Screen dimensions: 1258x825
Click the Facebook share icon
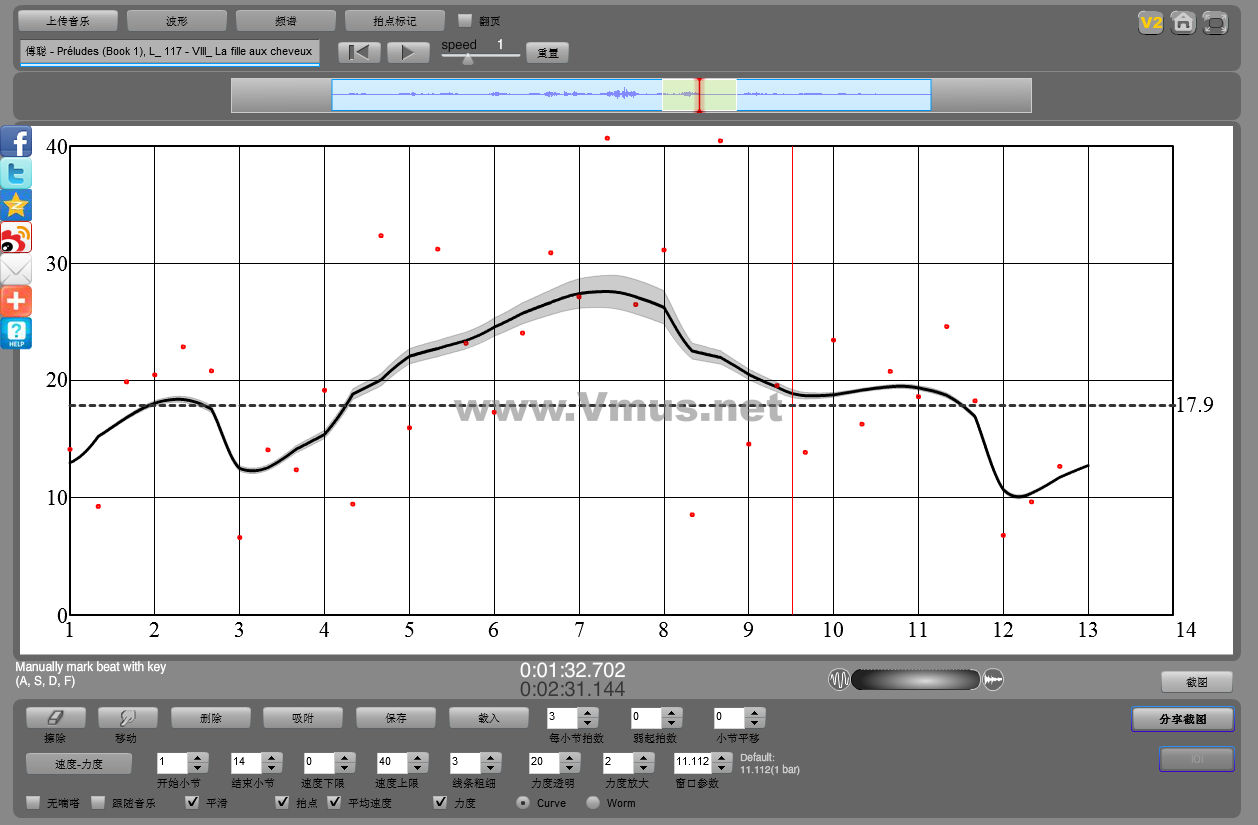tap(17, 141)
